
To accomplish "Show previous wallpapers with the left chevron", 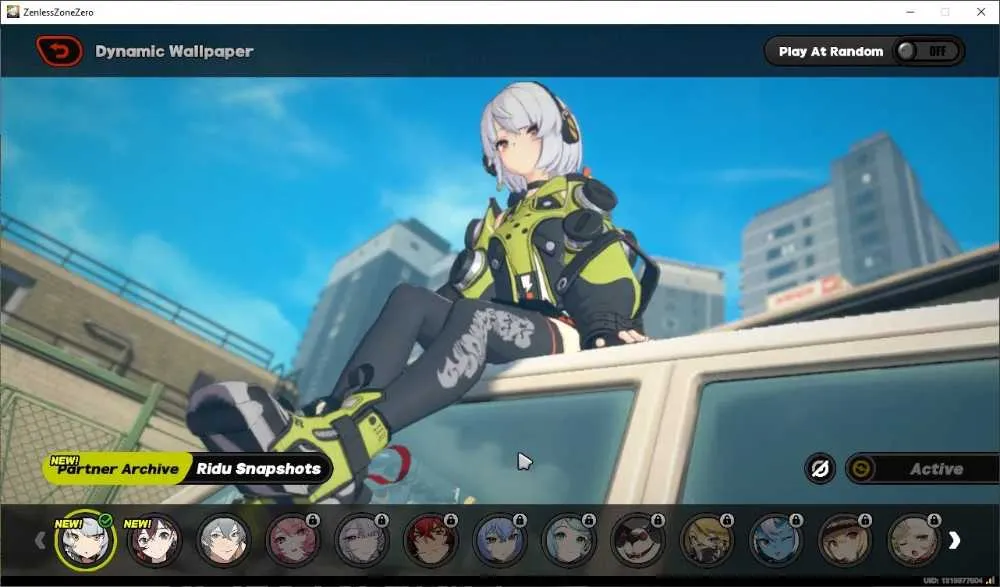I will [40, 540].
